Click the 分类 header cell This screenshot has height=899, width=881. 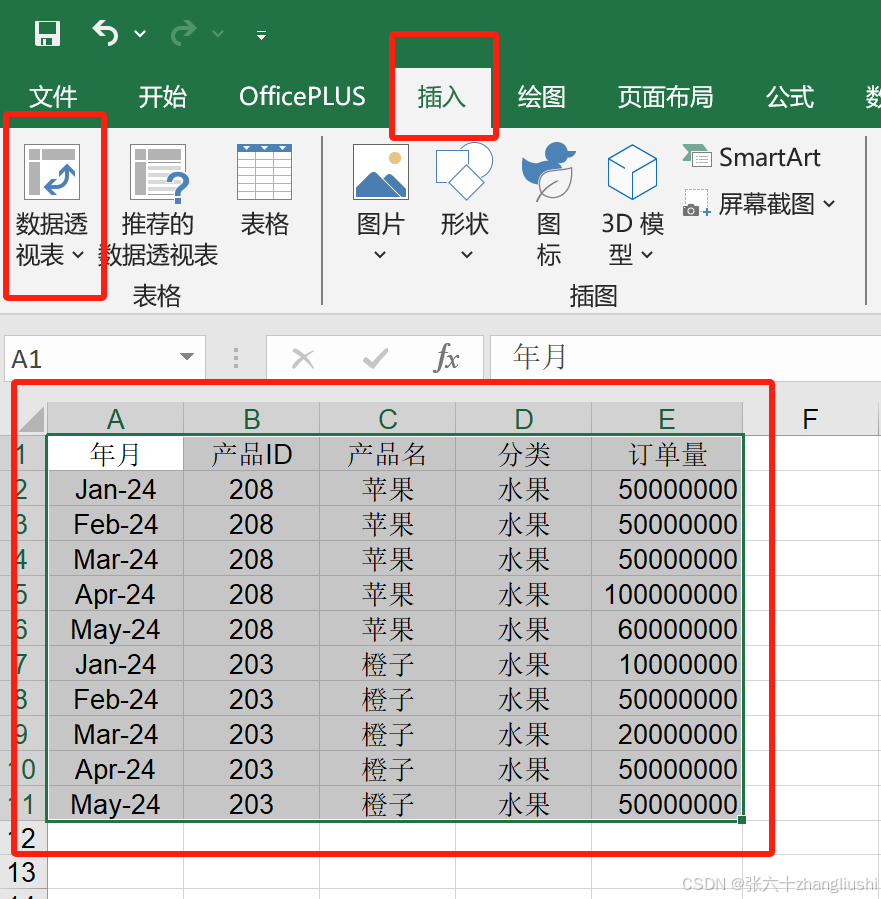tap(524, 454)
